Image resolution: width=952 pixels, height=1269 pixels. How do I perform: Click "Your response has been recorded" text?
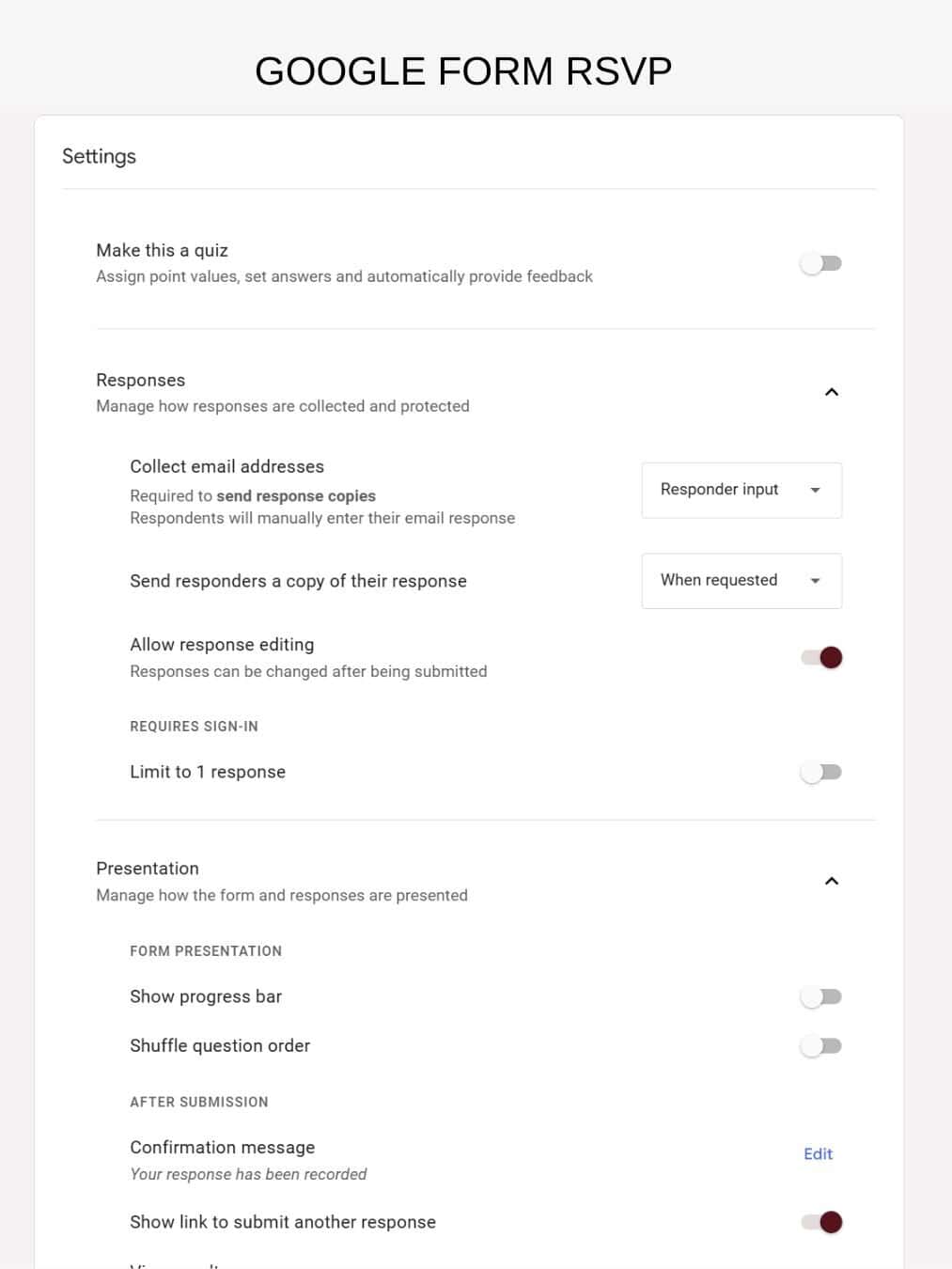point(248,1175)
